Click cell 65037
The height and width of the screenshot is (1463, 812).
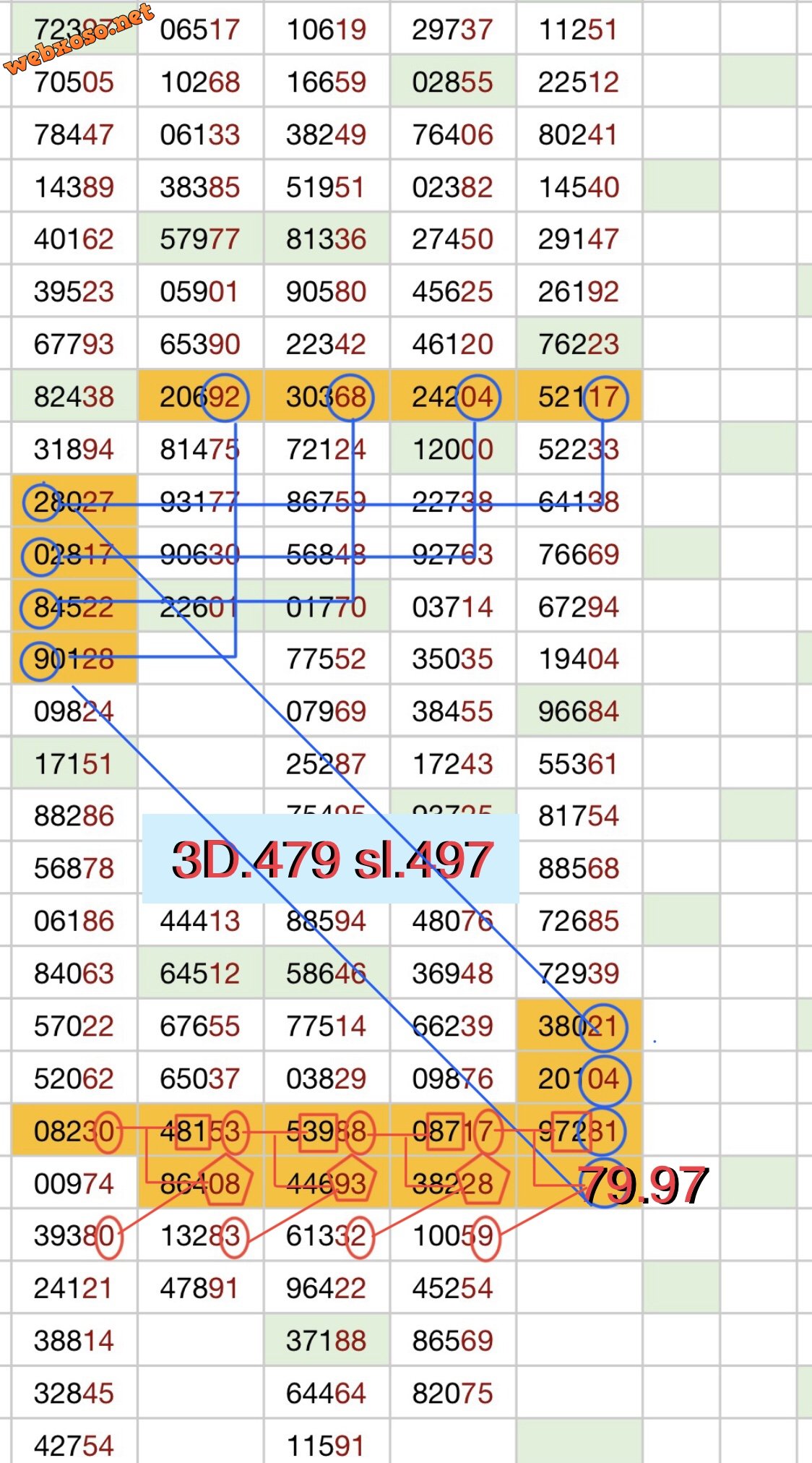pyautogui.click(x=200, y=1078)
